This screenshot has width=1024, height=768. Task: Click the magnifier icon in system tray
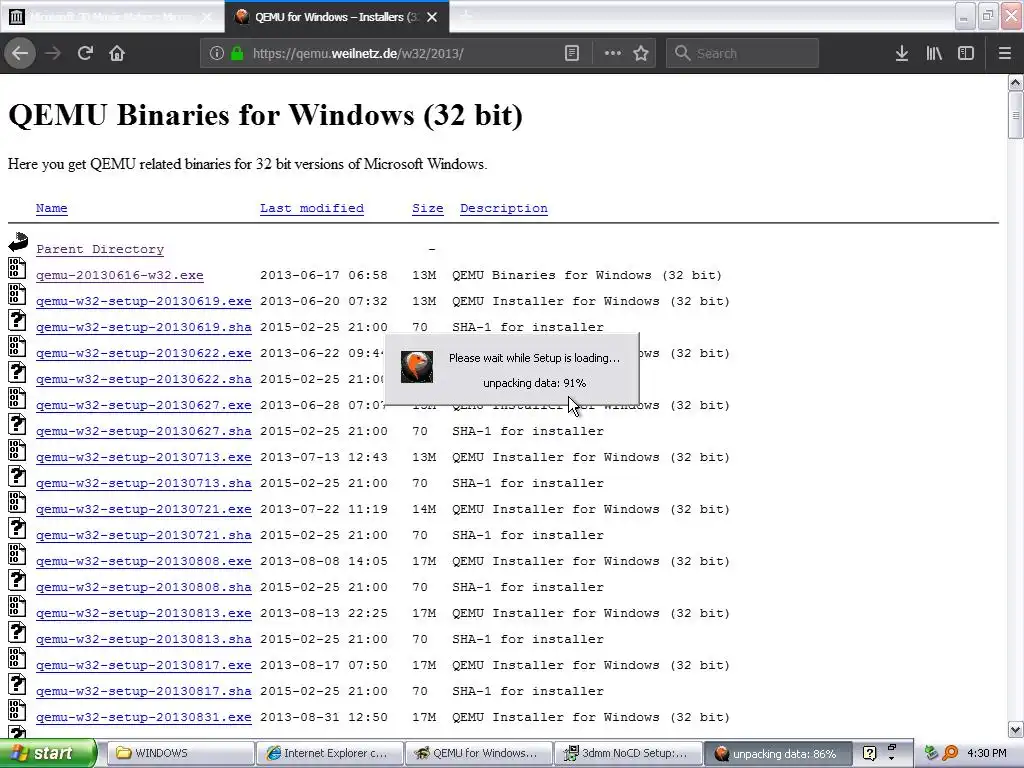click(x=951, y=753)
